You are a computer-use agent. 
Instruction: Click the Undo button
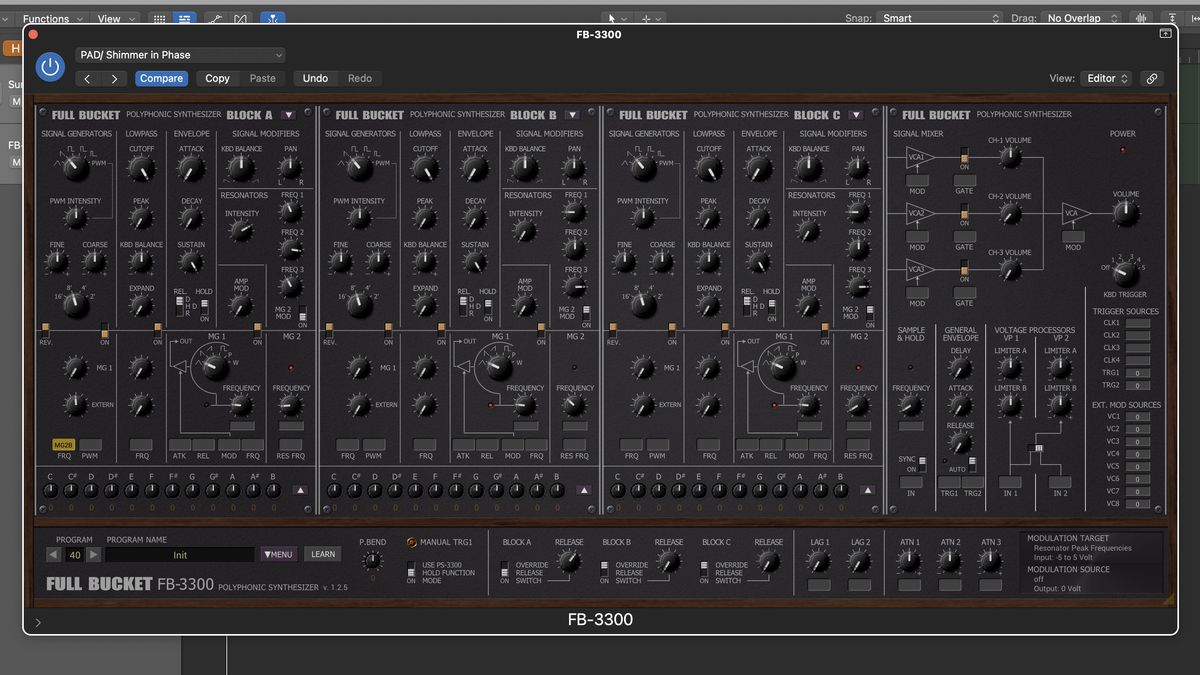(x=315, y=78)
